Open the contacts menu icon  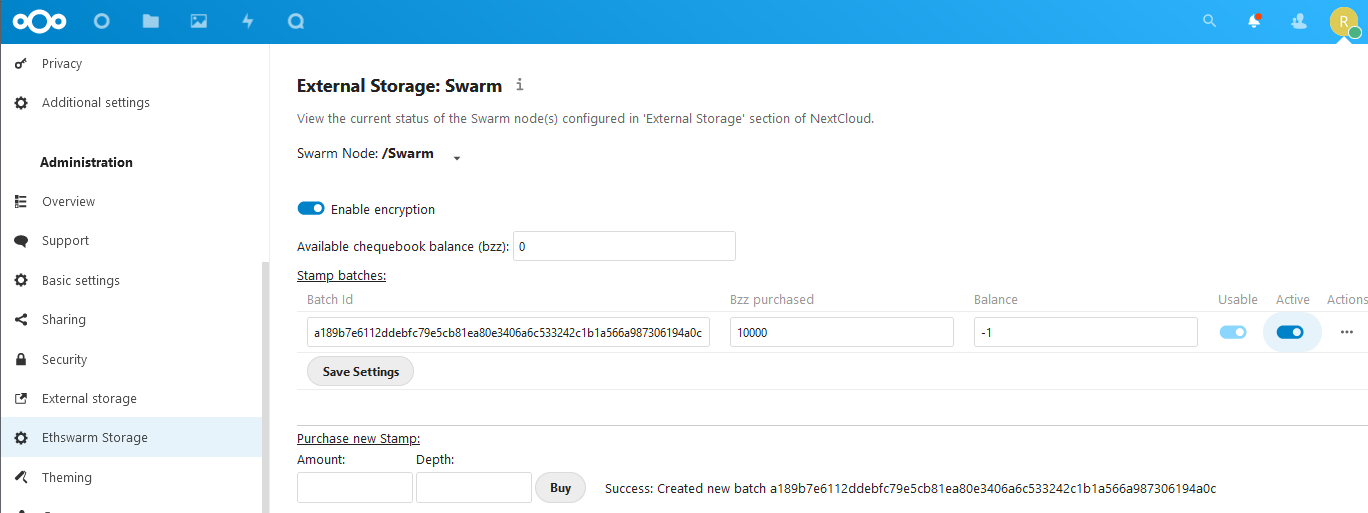1299,21
